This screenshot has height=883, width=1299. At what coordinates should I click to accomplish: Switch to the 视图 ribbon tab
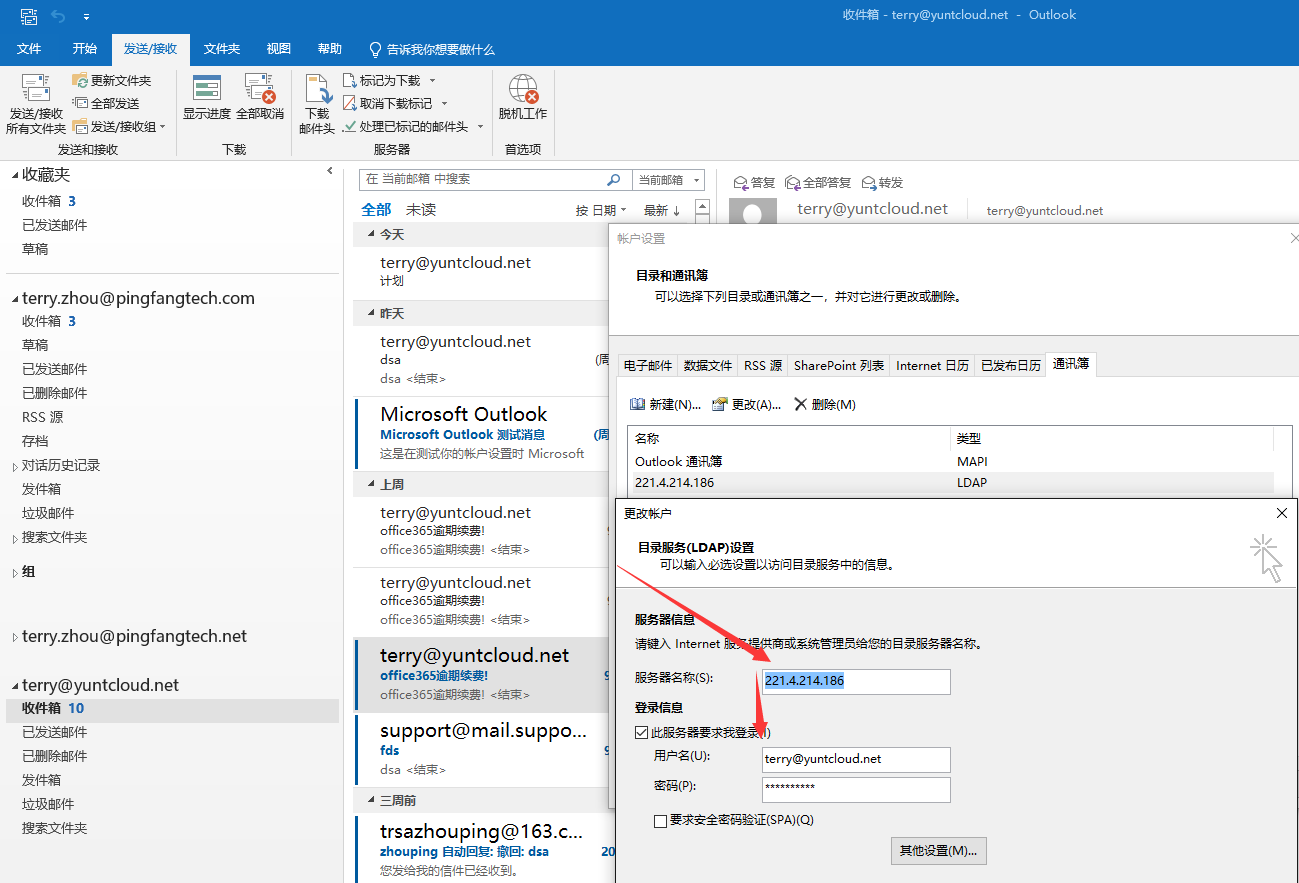point(279,49)
